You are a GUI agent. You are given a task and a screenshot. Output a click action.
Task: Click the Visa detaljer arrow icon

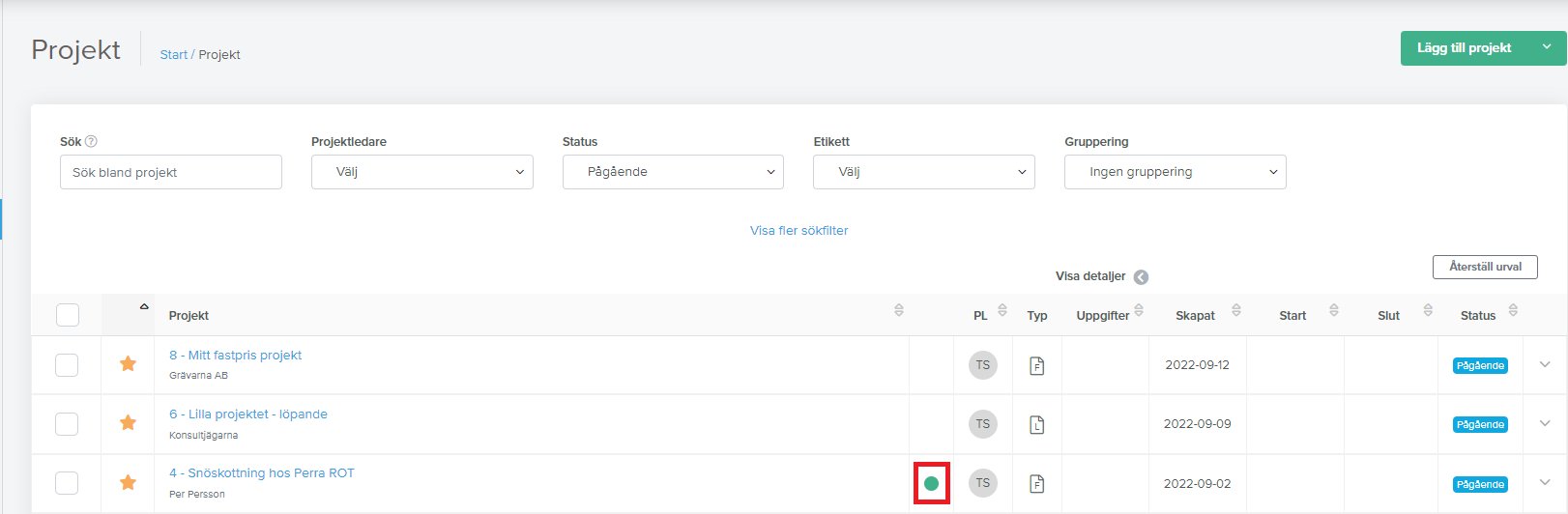1141,277
